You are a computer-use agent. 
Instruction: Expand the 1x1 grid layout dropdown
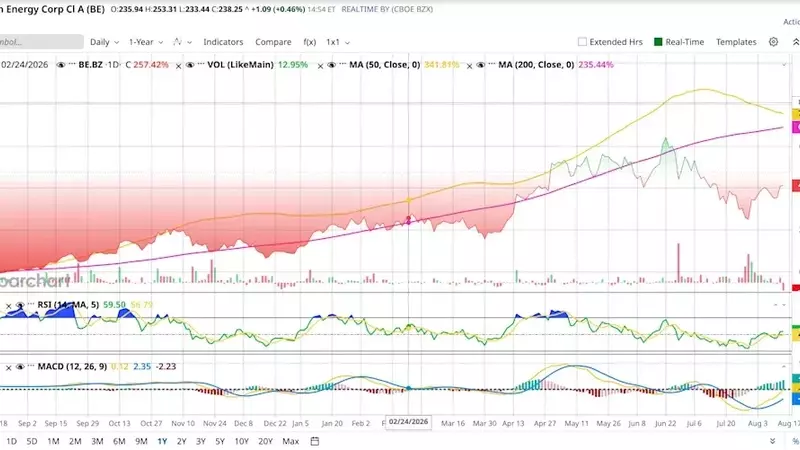338,42
